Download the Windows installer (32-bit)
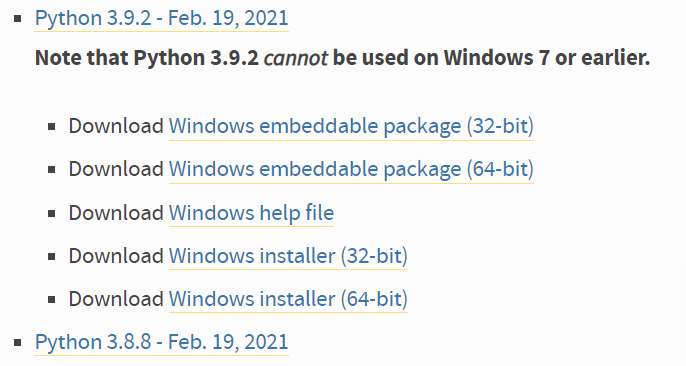The width and height of the screenshot is (686, 366). point(288,256)
